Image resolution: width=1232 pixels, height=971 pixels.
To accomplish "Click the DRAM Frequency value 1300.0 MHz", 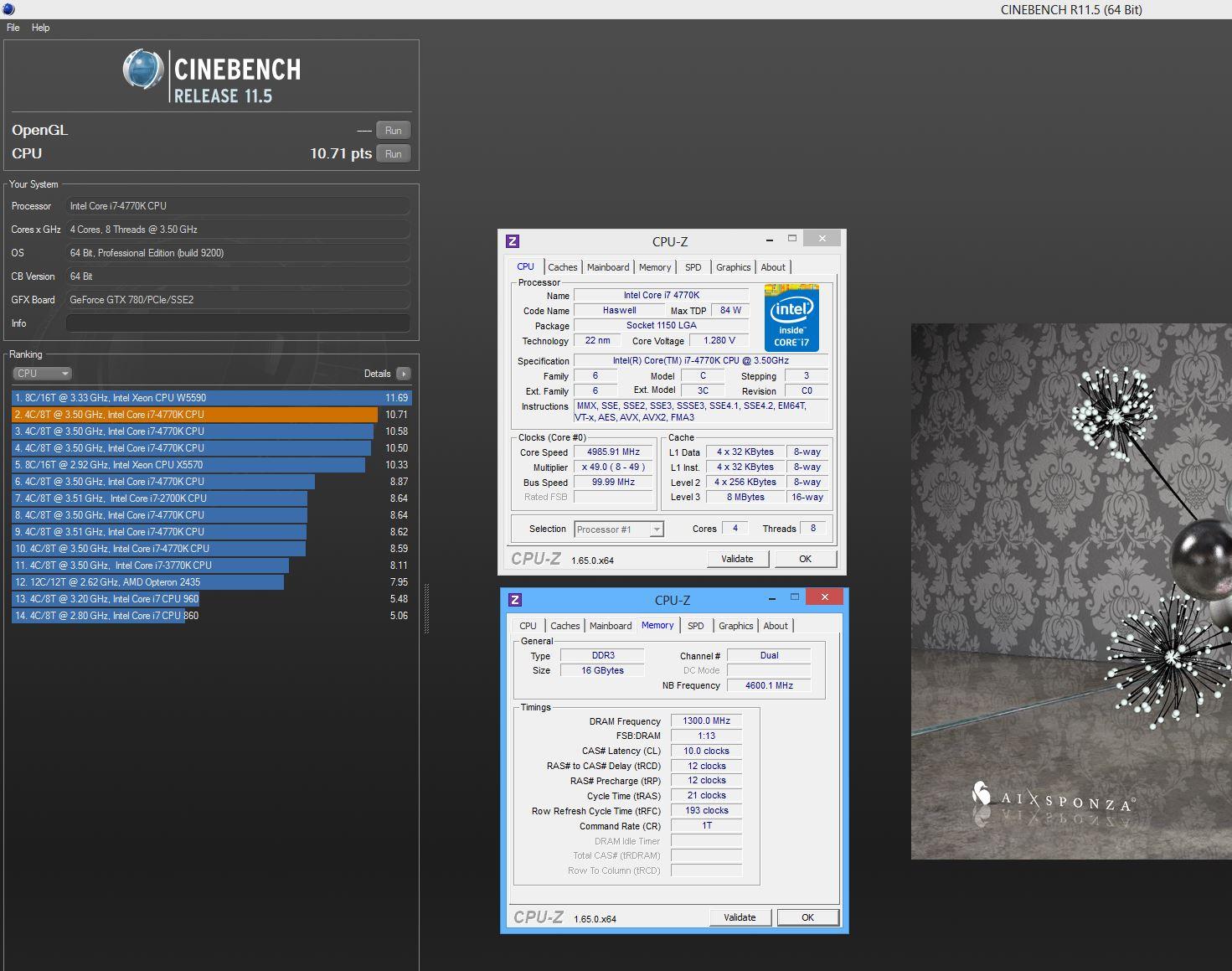I will 706,721.
